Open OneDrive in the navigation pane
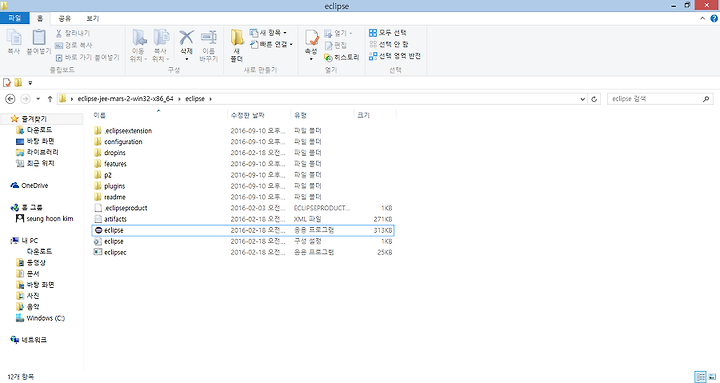The image size is (720, 383). click(34, 186)
